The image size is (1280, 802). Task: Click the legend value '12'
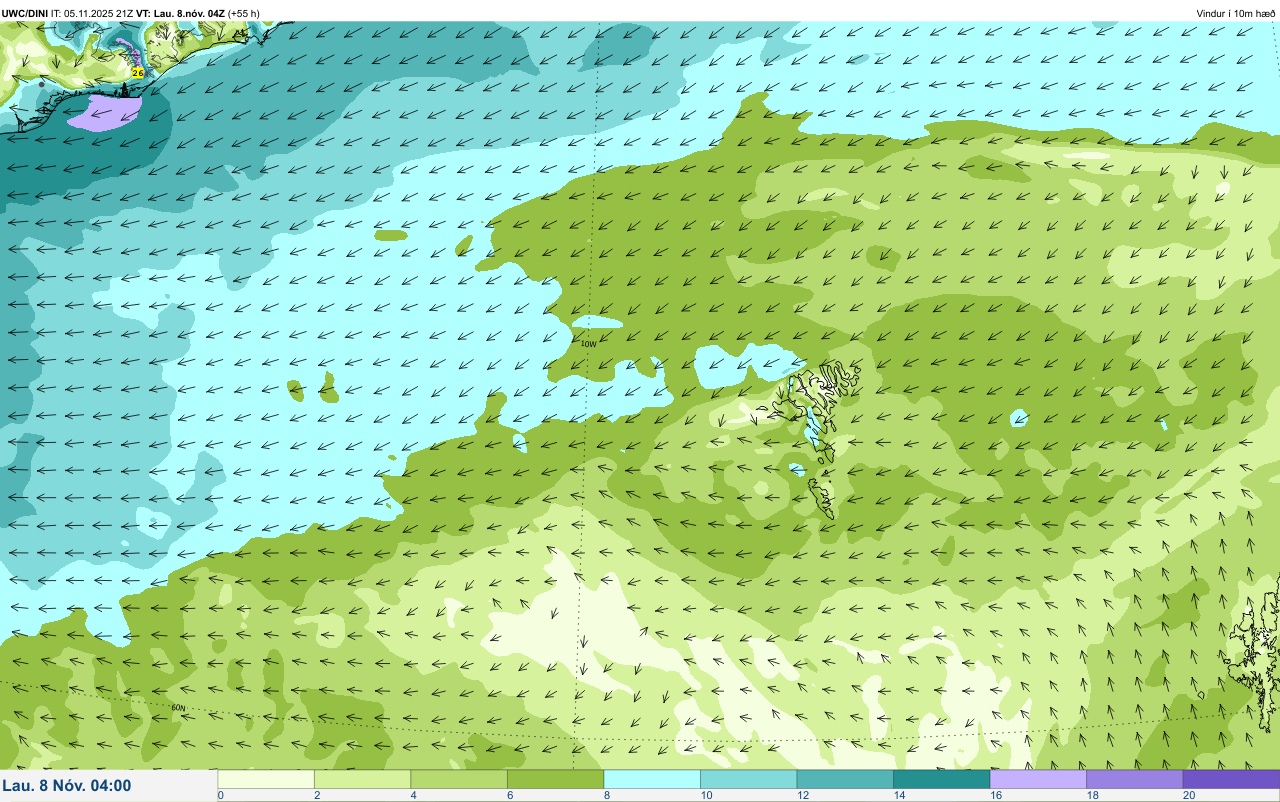802,795
